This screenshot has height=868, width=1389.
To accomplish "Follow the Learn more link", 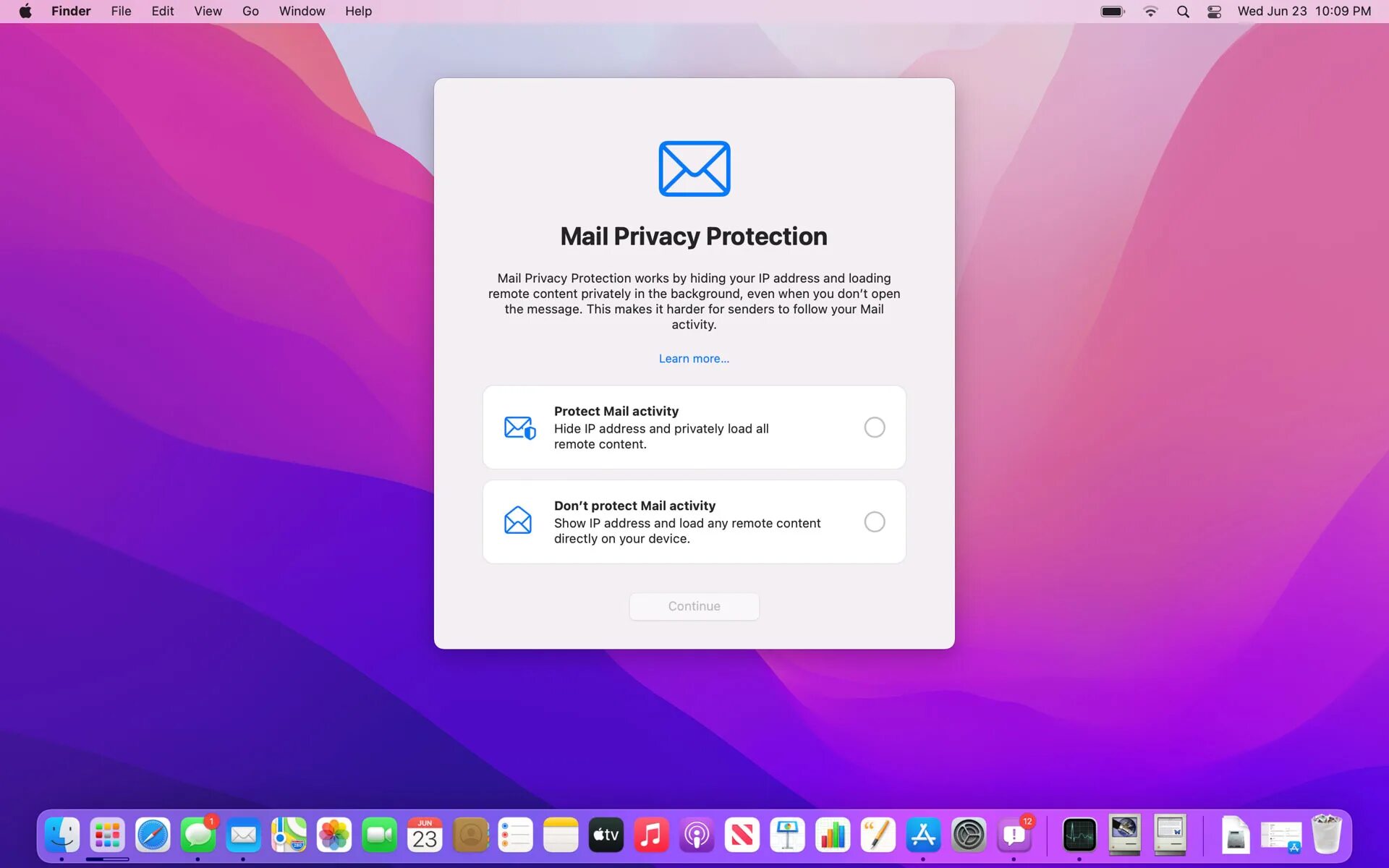I will point(694,359).
